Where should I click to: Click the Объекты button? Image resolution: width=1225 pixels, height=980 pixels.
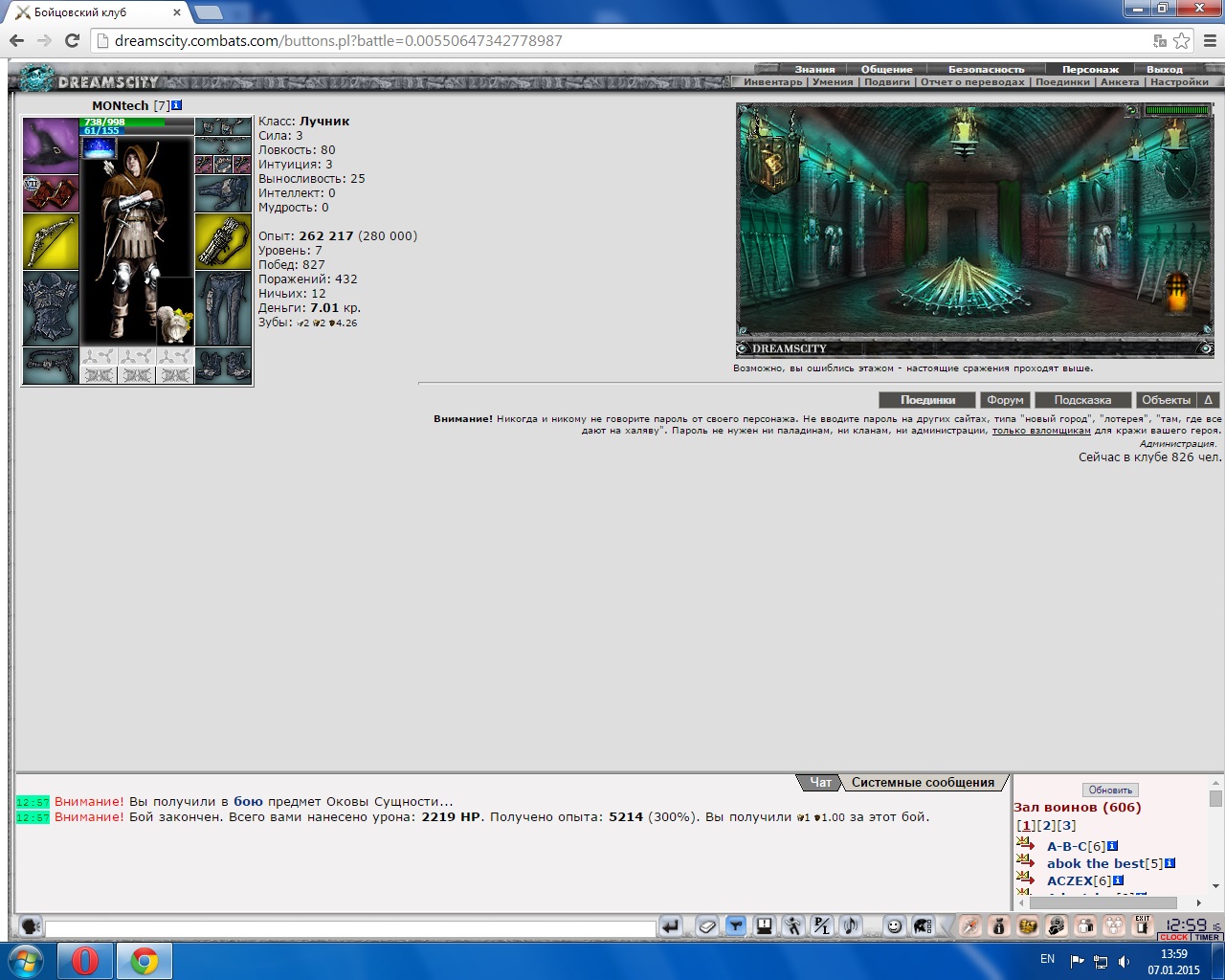[x=1166, y=400]
